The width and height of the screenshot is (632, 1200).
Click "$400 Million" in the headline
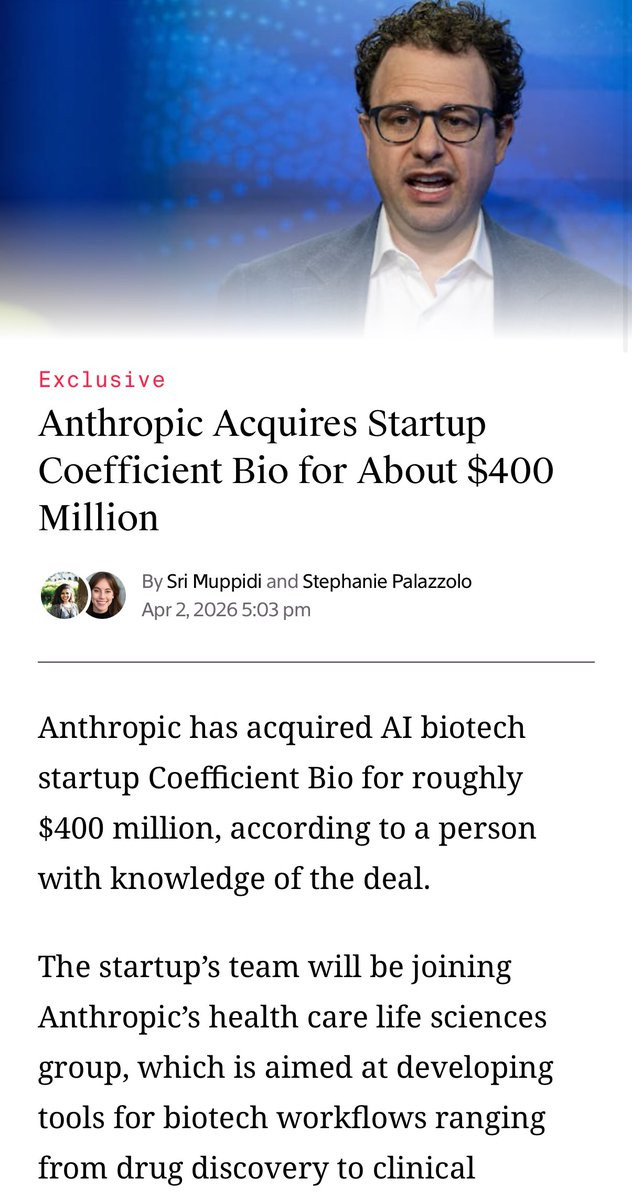point(295,494)
